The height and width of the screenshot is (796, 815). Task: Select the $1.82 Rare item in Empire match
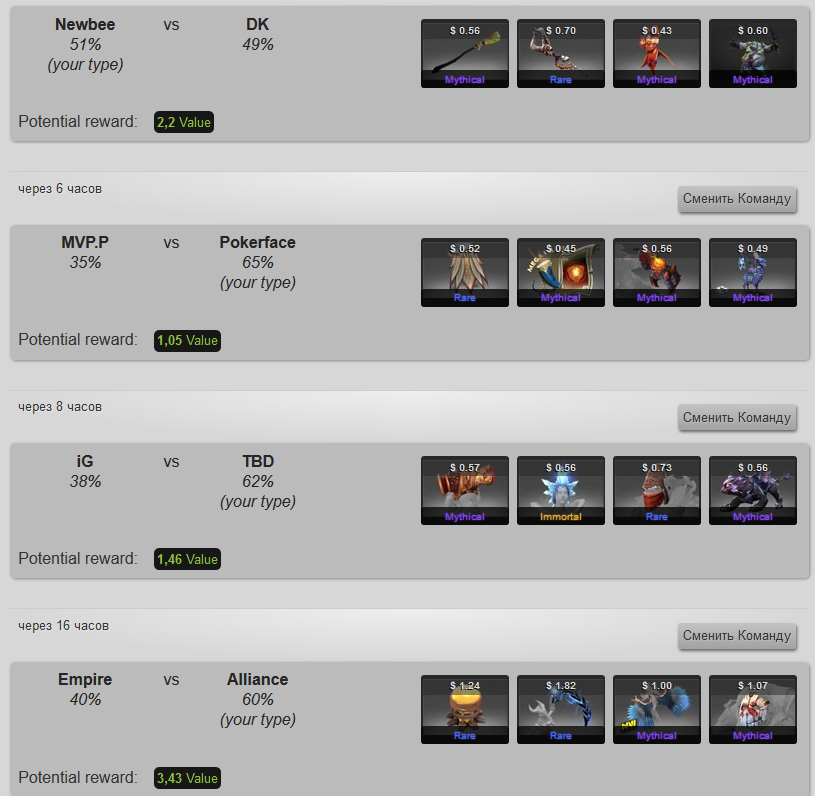pyautogui.click(x=561, y=709)
